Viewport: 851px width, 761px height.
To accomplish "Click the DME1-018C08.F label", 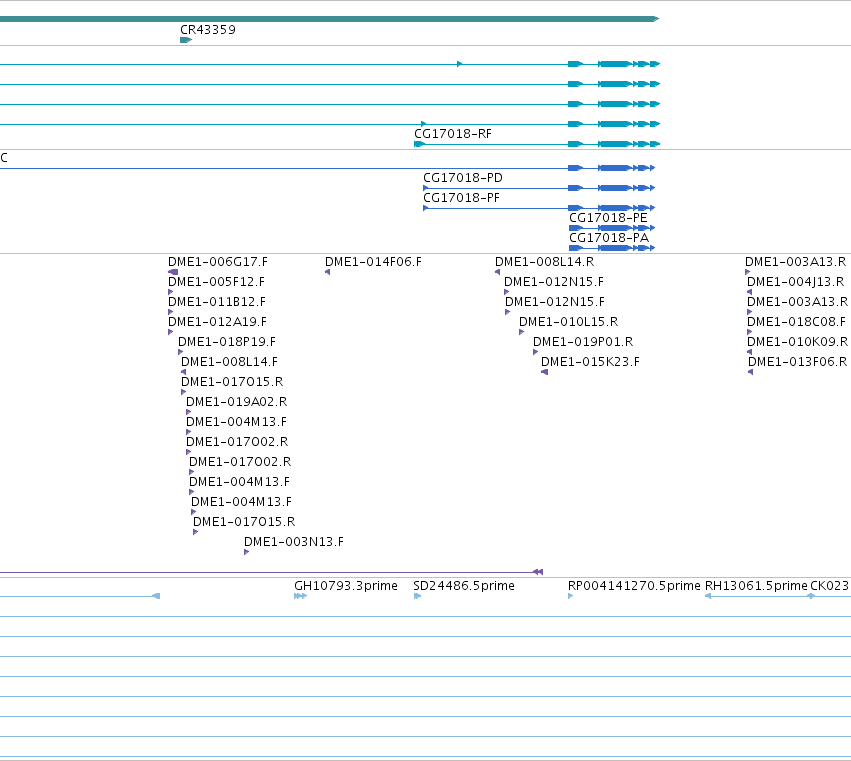I will [796, 322].
